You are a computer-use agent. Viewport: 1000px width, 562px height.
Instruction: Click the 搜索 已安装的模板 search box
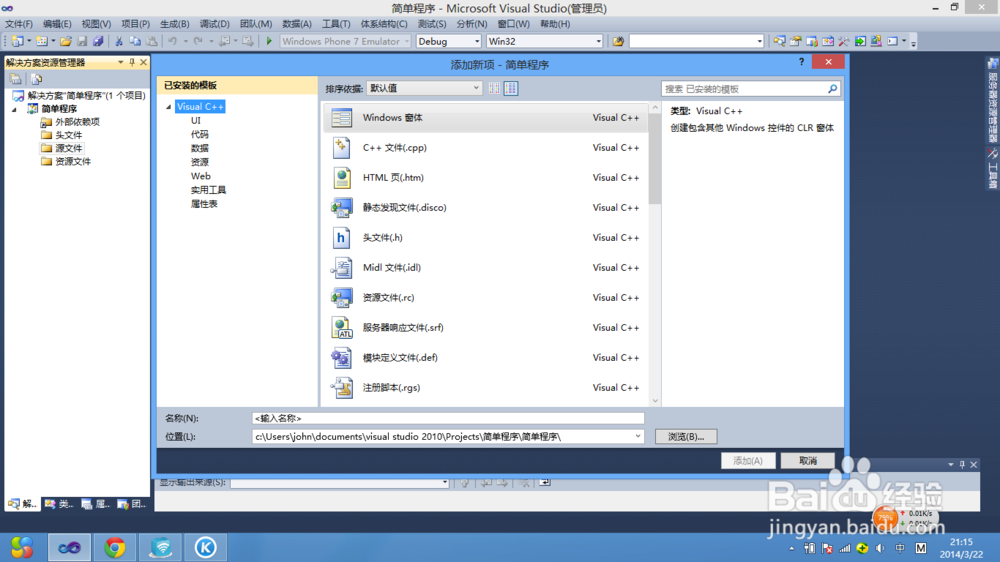[x=744, y=89]
